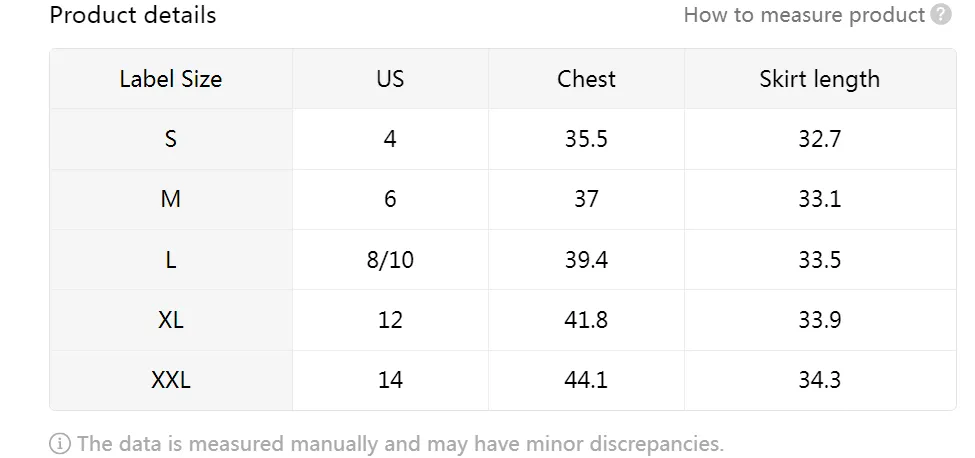Click the 44.1 chest measurement cell

586,380
